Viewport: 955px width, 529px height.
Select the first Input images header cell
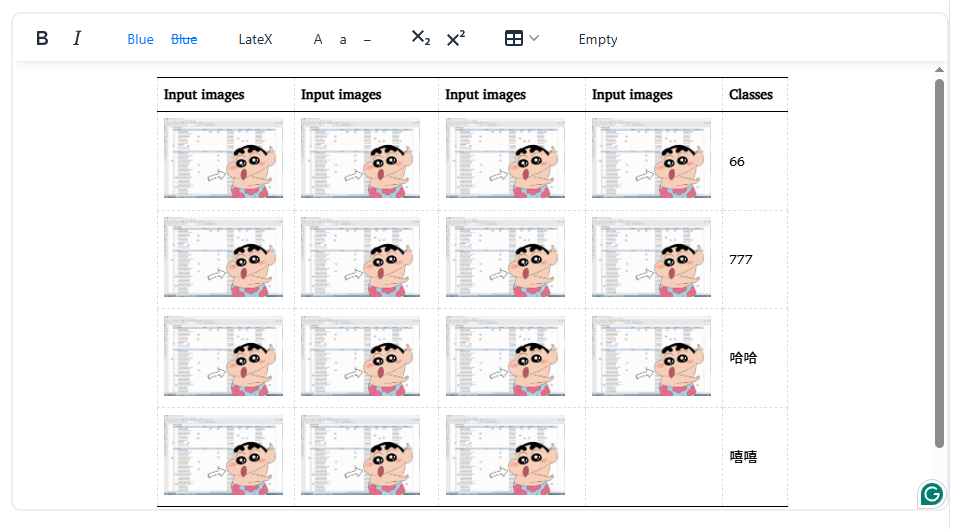(x=226, y=94)
